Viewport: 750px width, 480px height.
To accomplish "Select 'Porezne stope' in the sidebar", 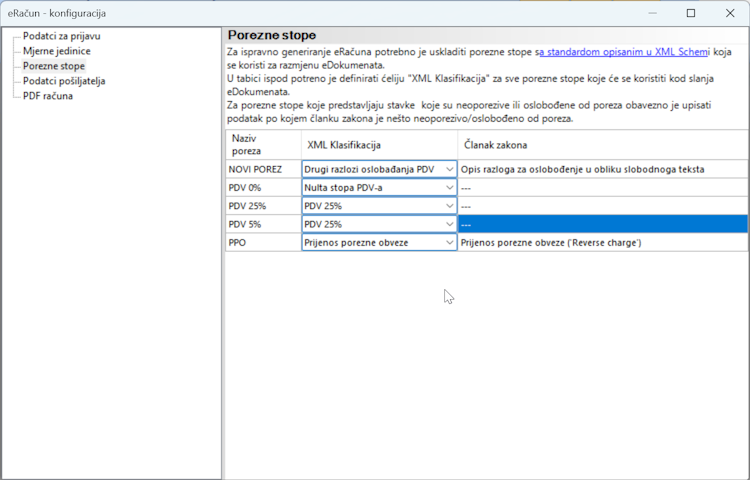I will point(54,66).
